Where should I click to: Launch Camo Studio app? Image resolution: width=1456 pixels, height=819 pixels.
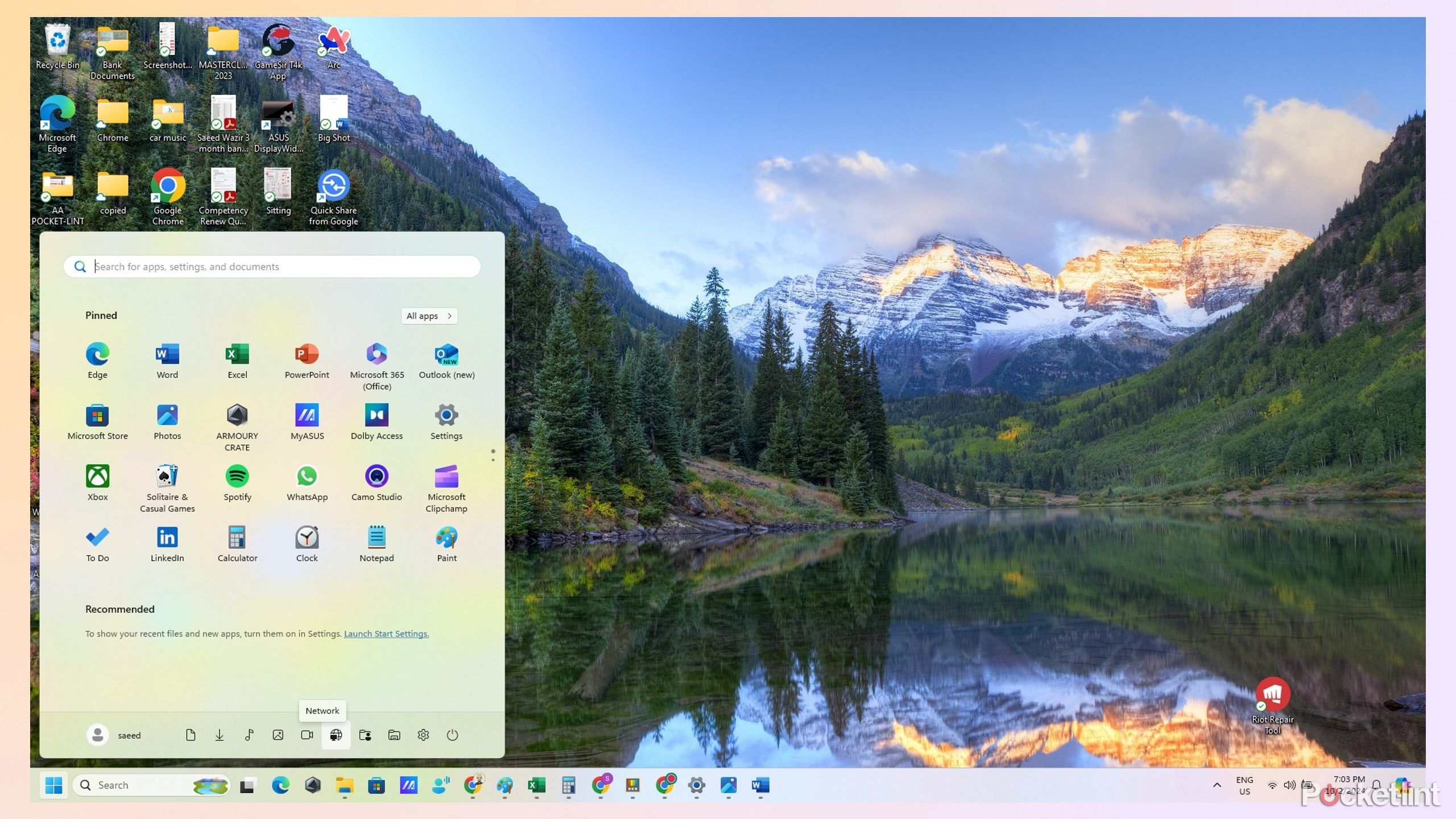[x=377, y=482]
